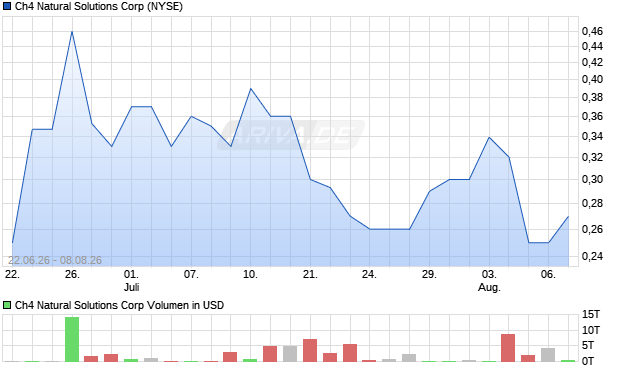Click the 'Juli' month label
This screenshot has height=371, width=620.
131,287
